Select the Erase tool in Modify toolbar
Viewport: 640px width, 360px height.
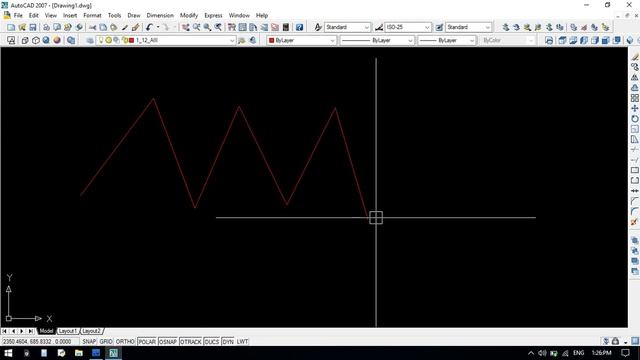pos(635,57)
